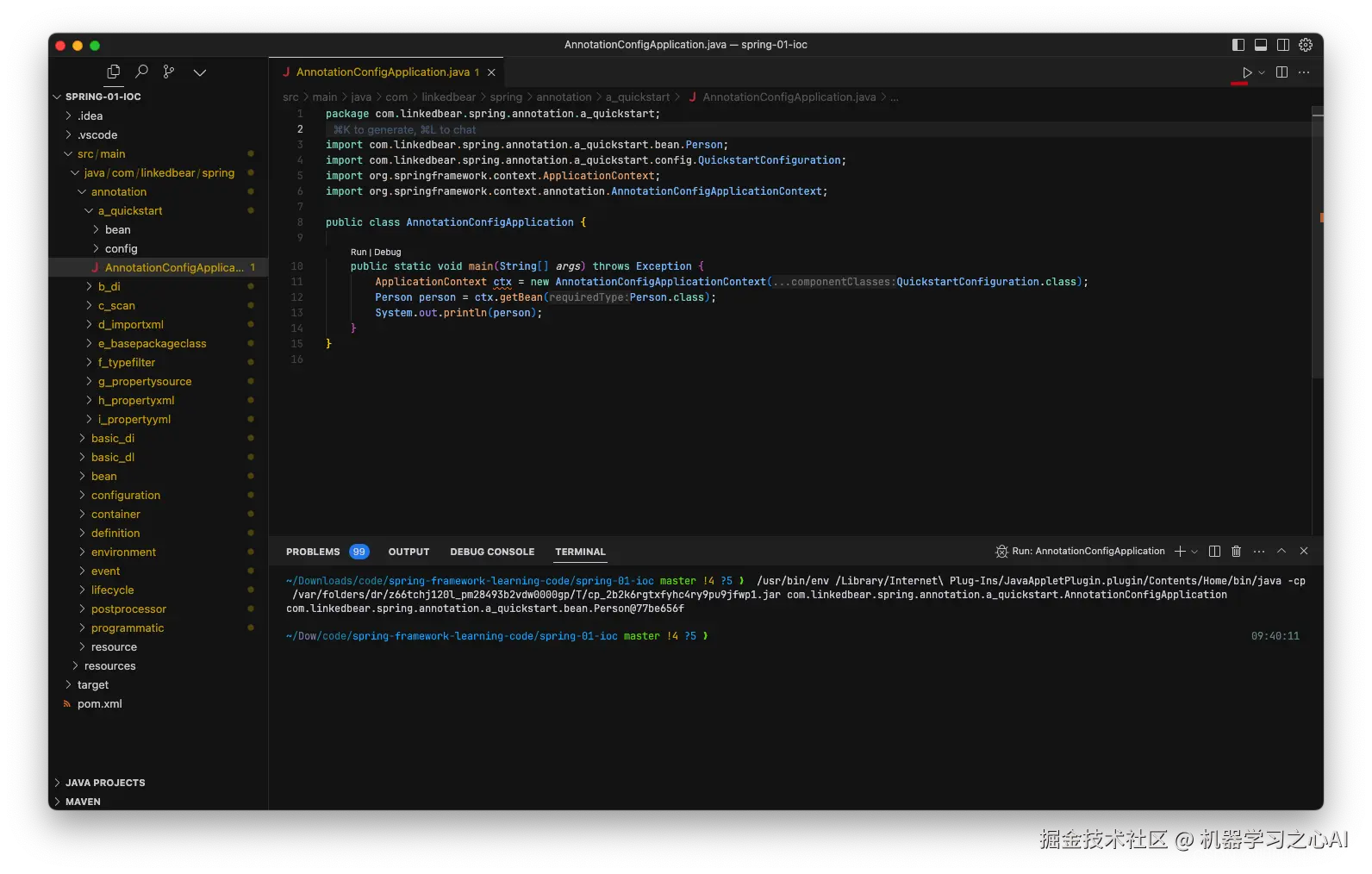1372x874 pixels.
Task: Click problems count badge 99
Action: click(x=359, y=552)
